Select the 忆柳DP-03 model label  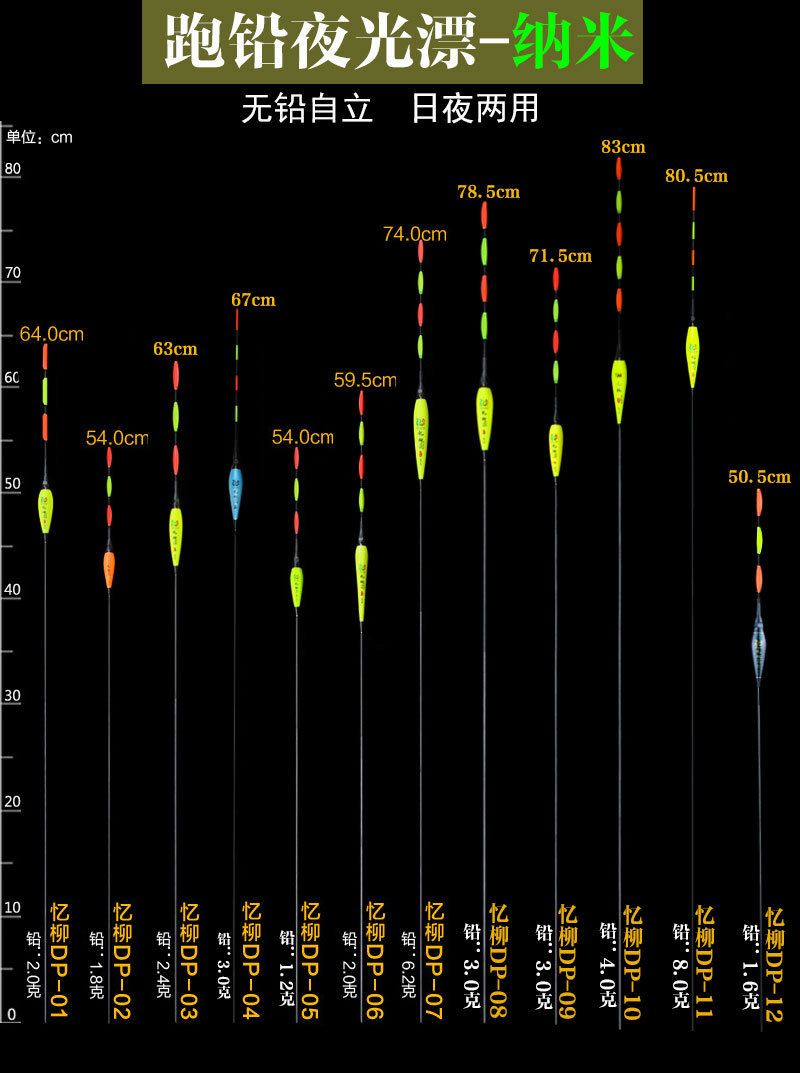point(189,960)
